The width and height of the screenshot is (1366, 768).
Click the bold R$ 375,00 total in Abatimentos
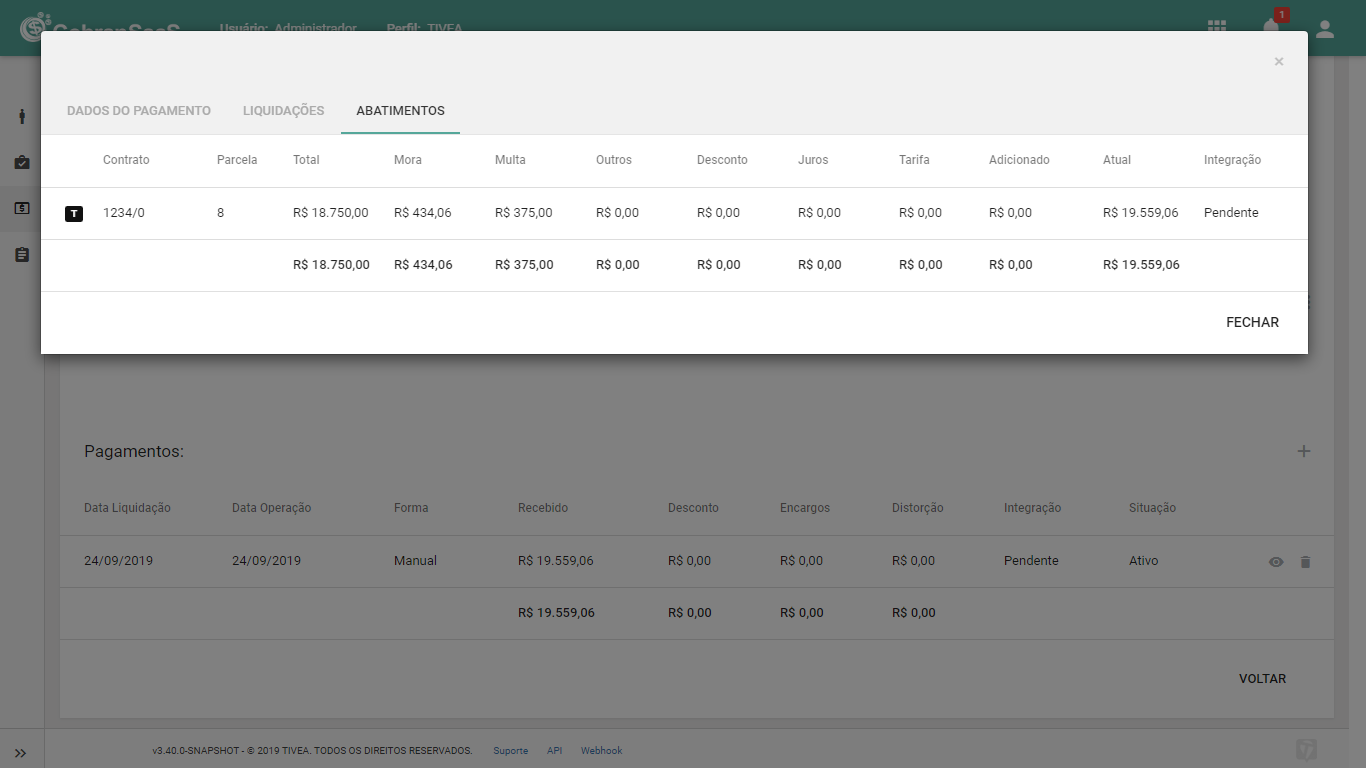pyautogui.click(x=524, y=265)
